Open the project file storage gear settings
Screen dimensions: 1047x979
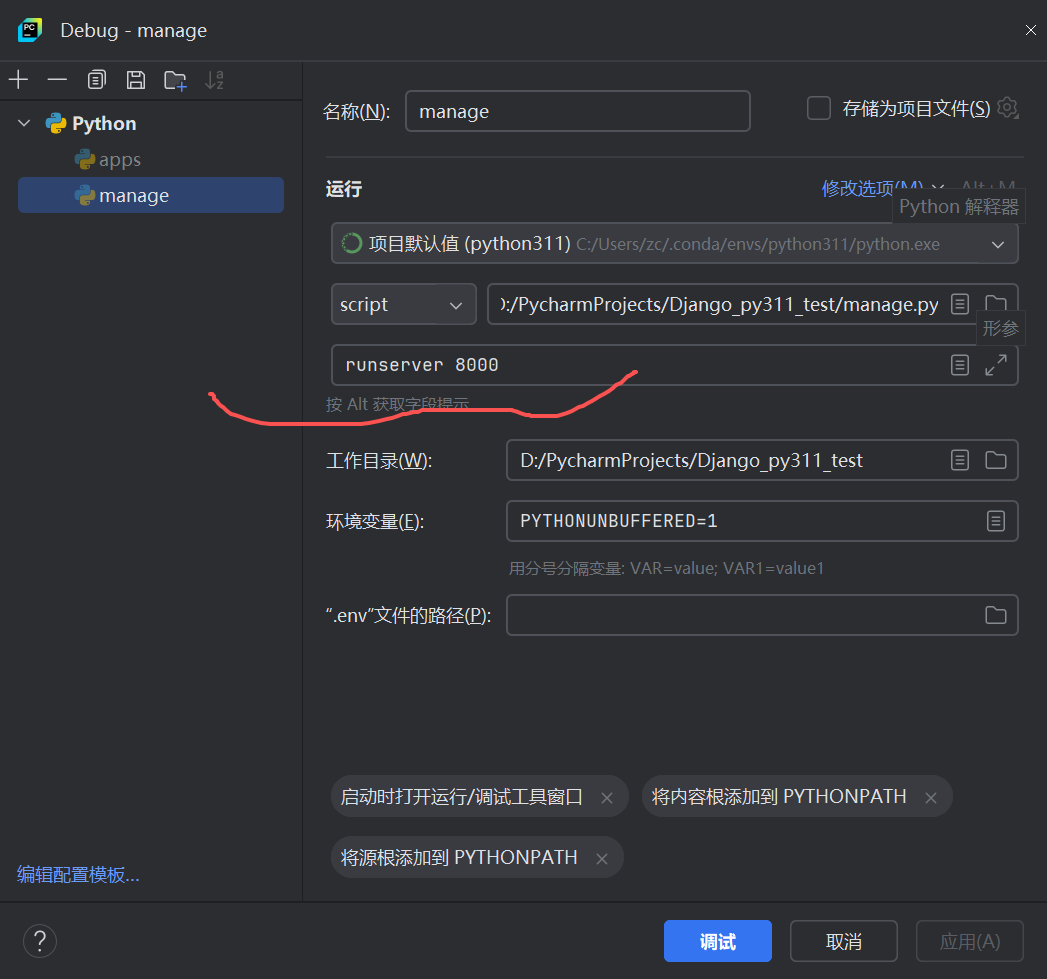pos(1008,108)
